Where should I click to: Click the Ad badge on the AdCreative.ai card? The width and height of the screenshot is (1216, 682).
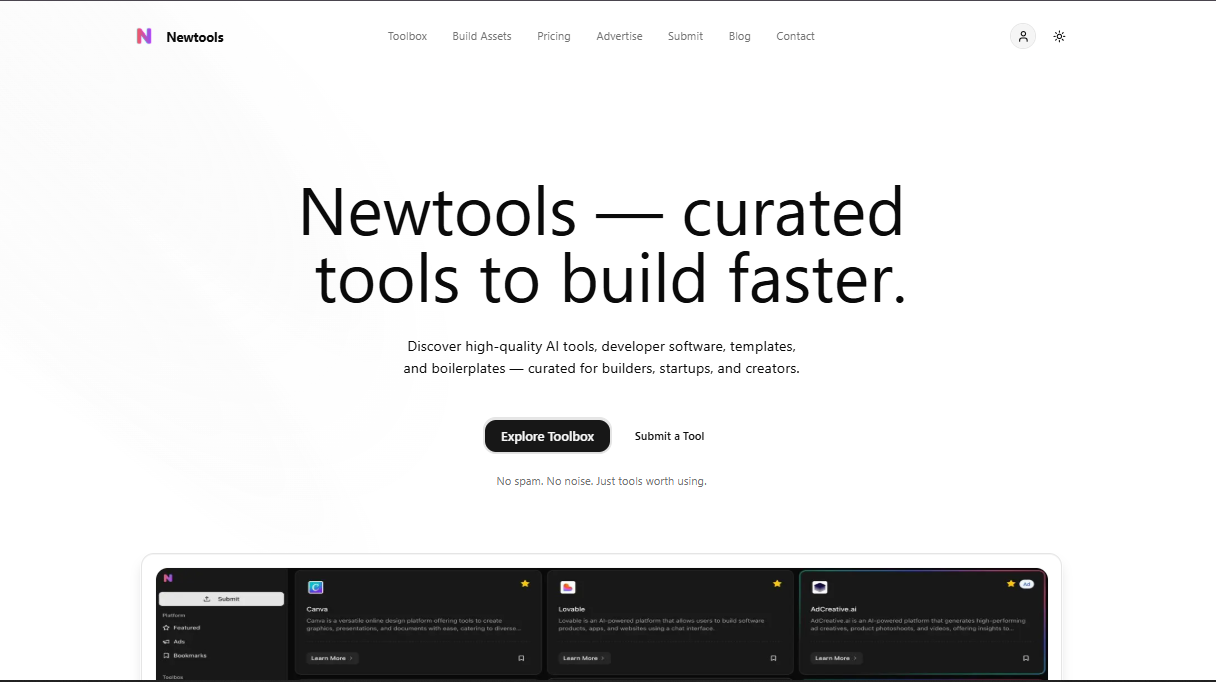(1025, 583)
